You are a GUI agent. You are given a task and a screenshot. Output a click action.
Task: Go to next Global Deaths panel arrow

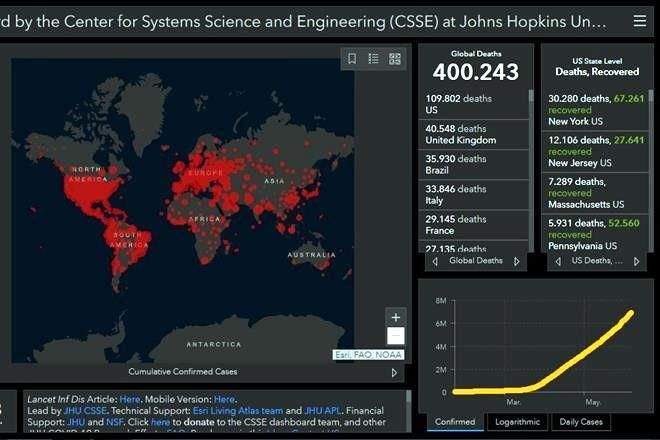click(x=516, y=261)
